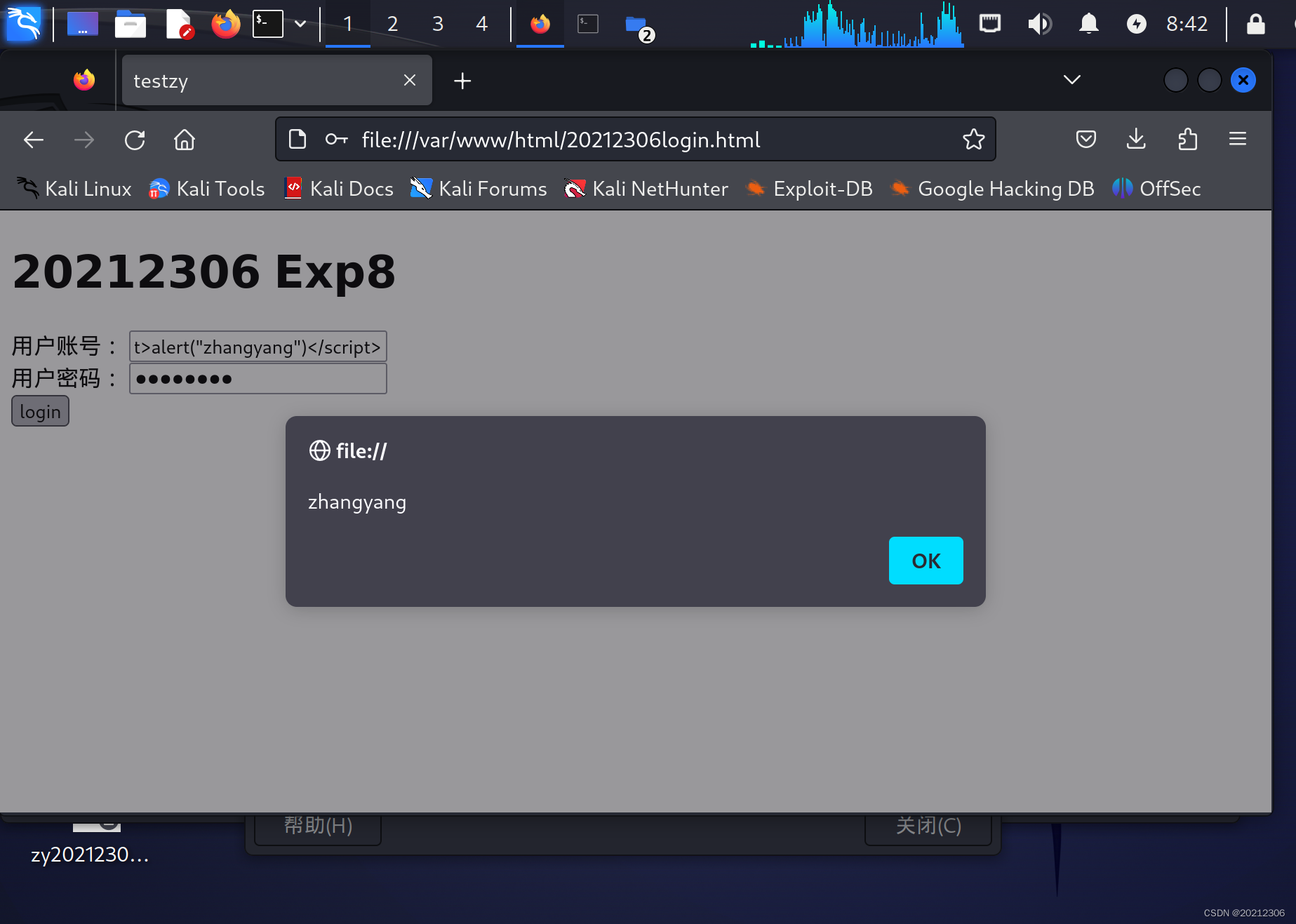Open the Kali Linux bookmark
1296x924 pixels.
point(74,188)
